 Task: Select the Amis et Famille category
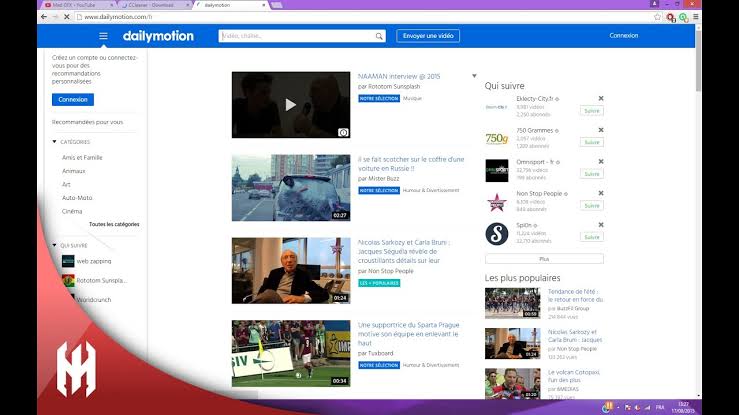pos(82,157)
